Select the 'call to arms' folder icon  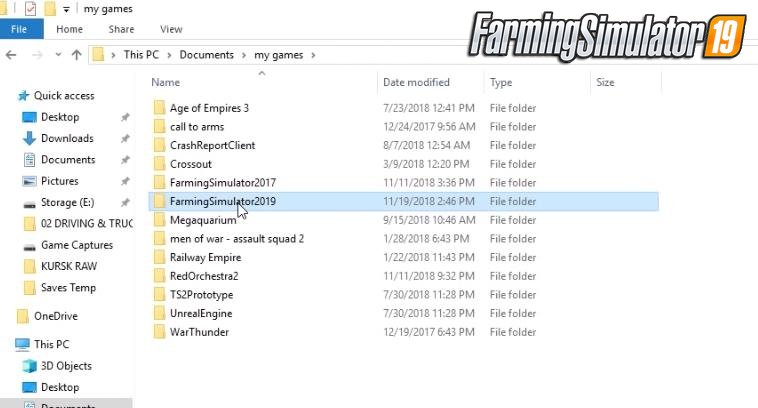[x=160, y=126]
